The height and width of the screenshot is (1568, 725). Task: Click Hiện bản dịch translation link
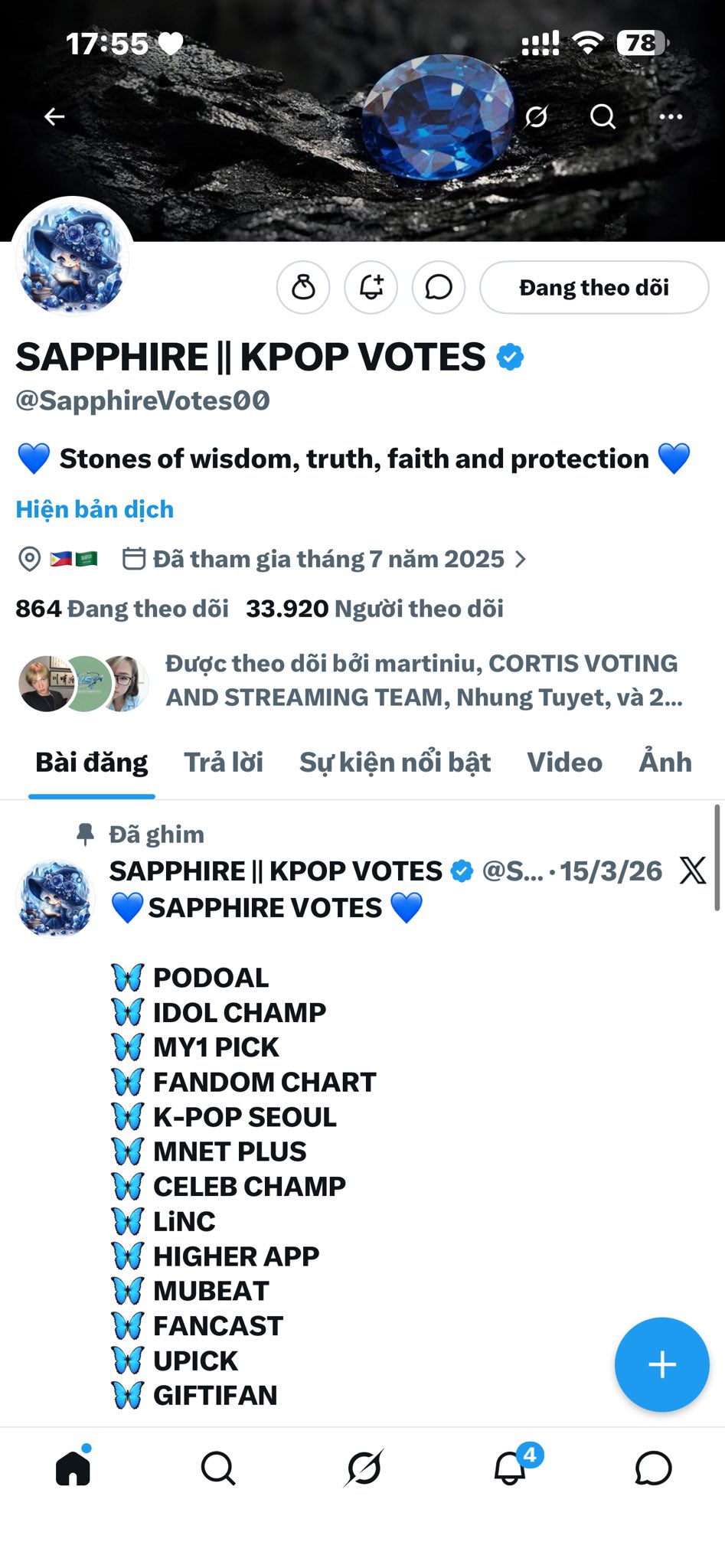(x=95, y=510)
